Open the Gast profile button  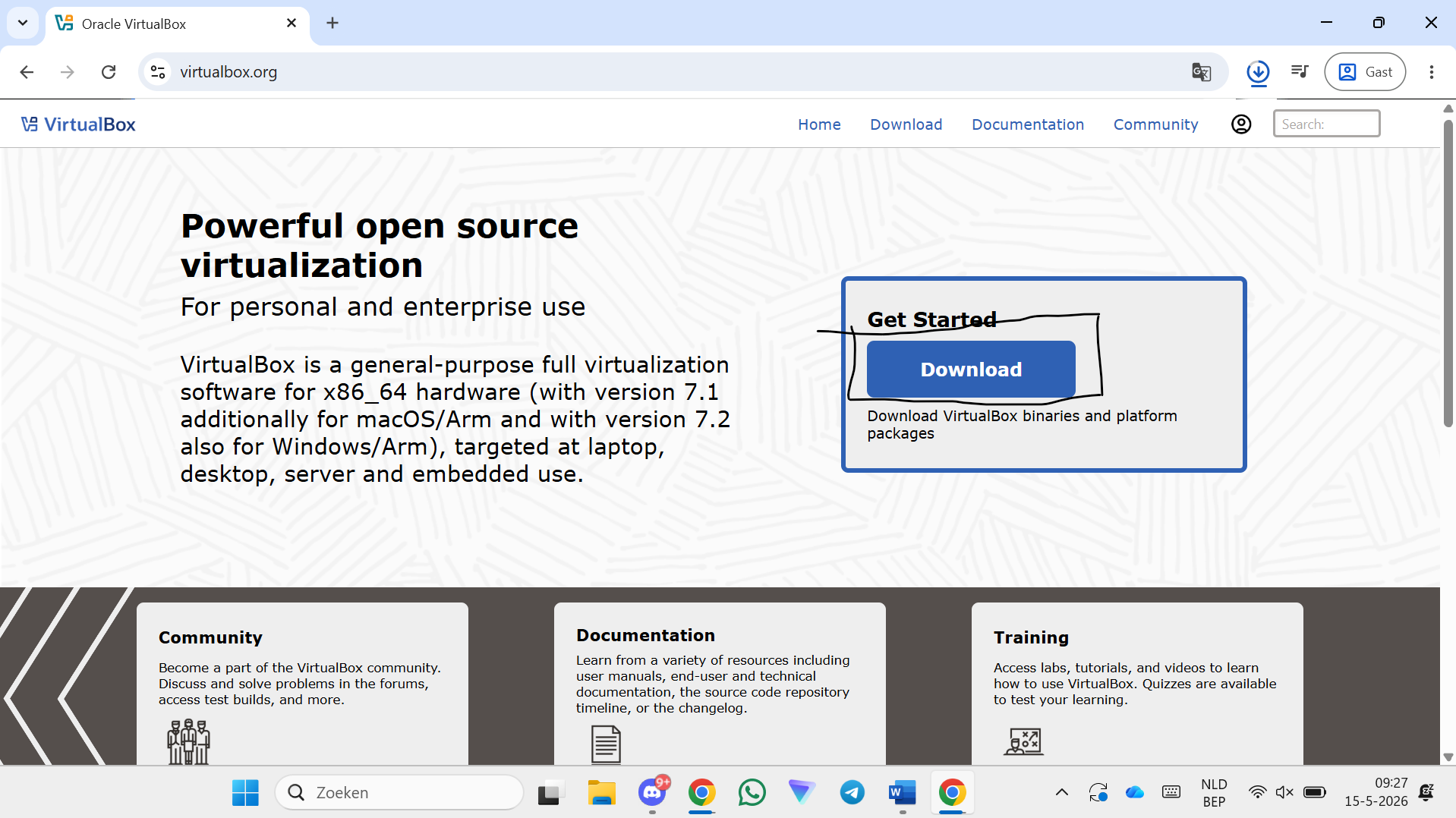tap(1365, 72)
